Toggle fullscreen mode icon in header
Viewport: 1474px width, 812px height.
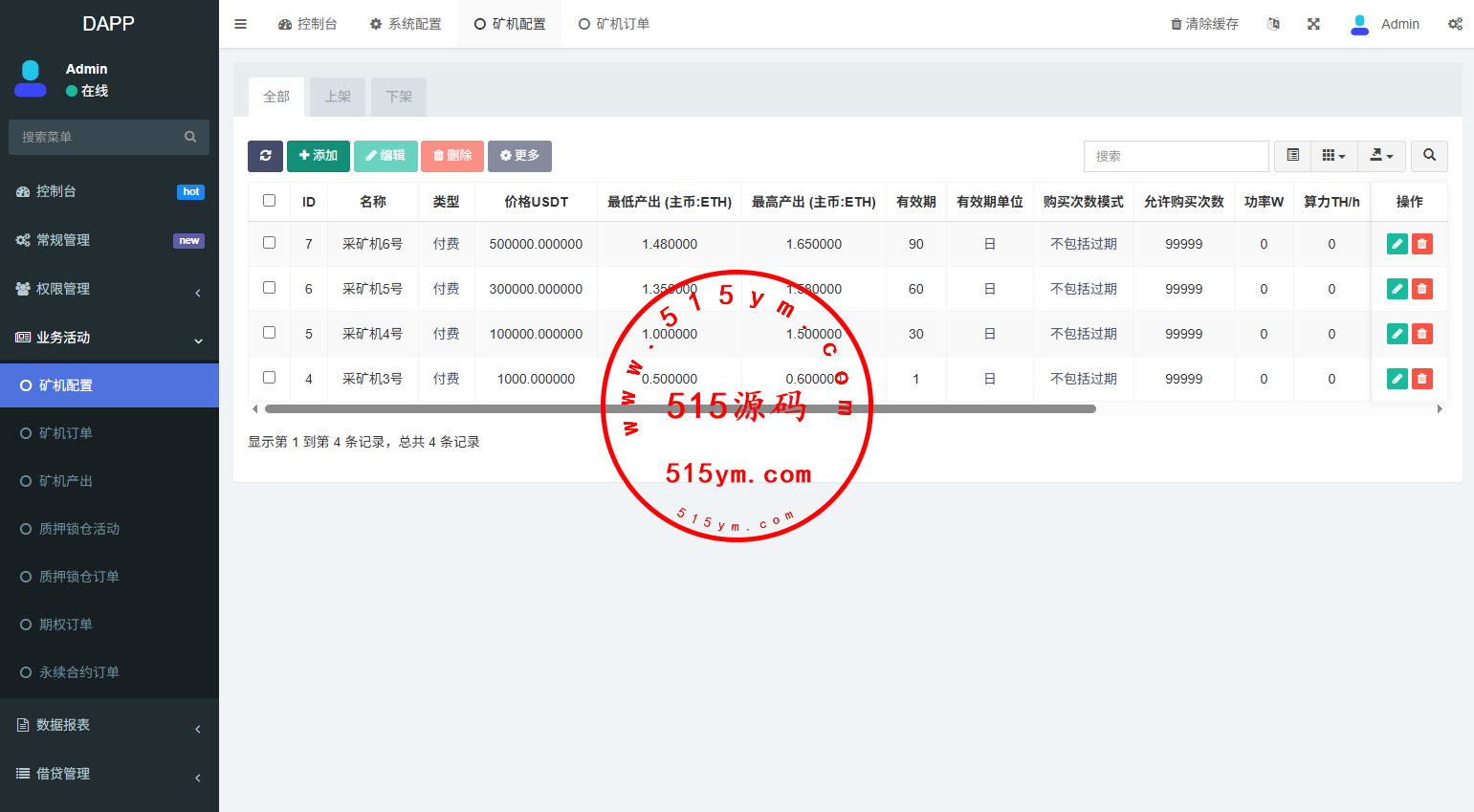coord(1313,24)
